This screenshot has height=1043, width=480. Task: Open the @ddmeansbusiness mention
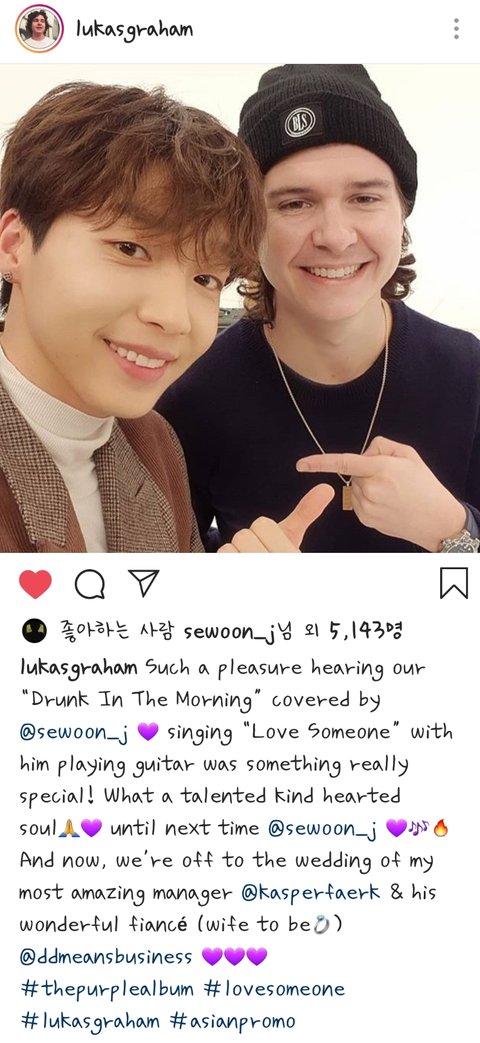click(106, 957)
